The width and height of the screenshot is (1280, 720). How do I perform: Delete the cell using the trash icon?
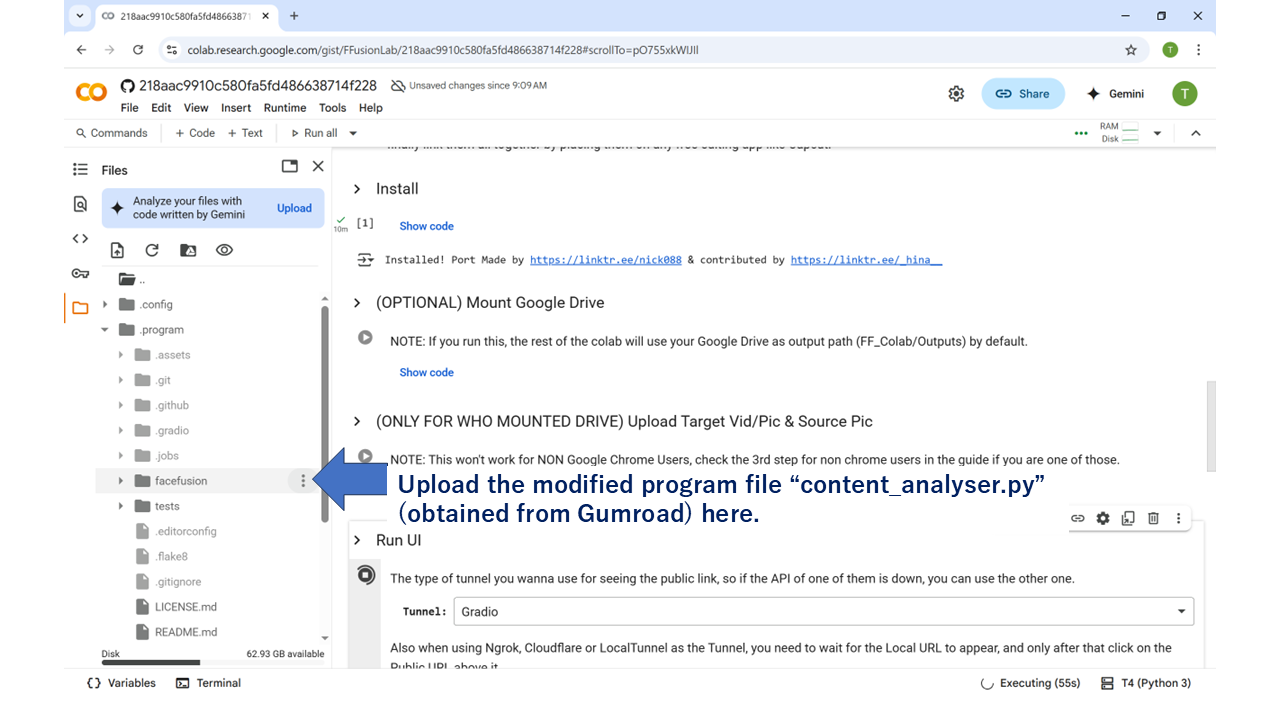tap(1153, 518)
